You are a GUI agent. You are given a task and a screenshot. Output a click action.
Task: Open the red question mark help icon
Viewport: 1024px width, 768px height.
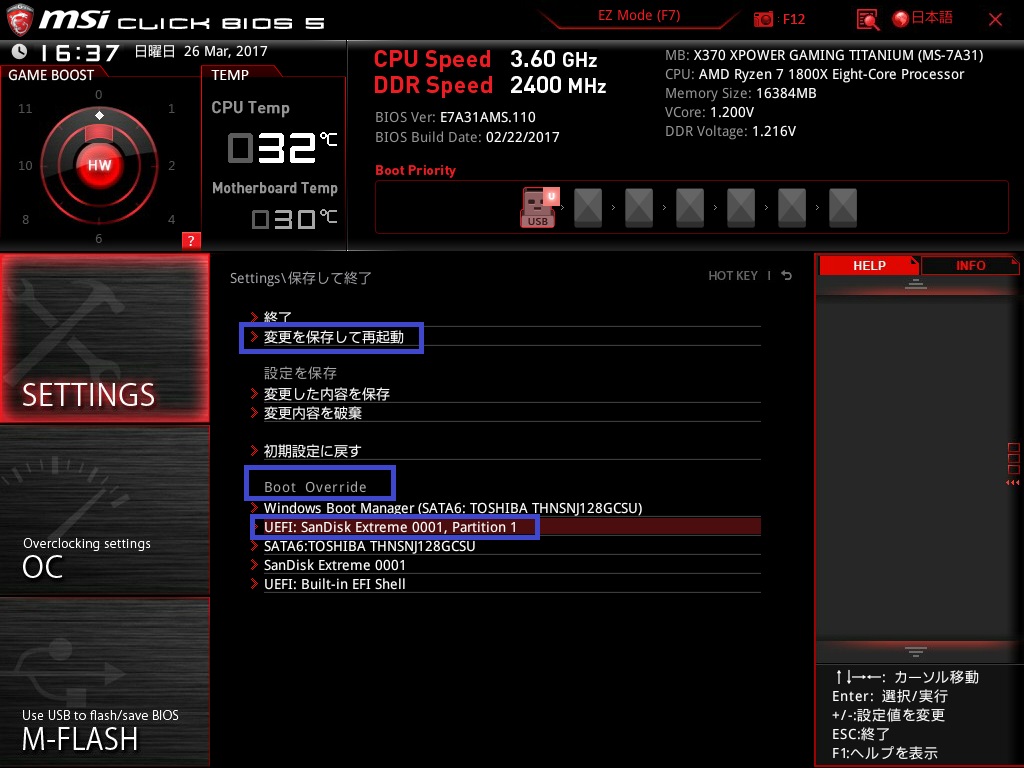pyautogui.click(x=191, y=240)
